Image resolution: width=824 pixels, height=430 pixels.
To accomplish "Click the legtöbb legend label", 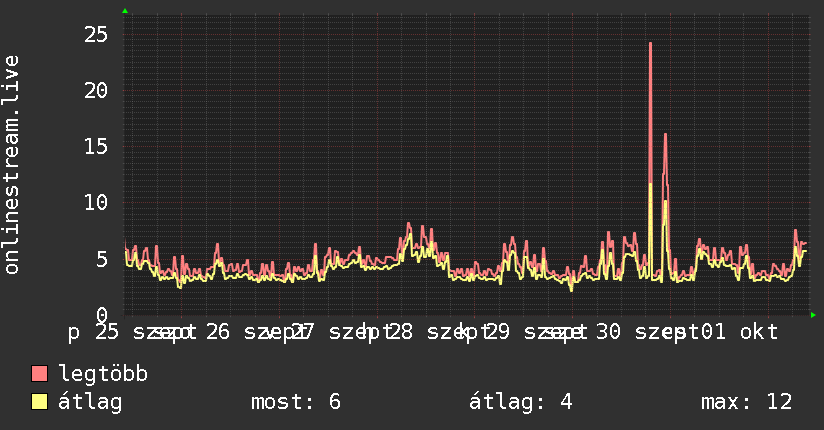I will click(103, 373).
